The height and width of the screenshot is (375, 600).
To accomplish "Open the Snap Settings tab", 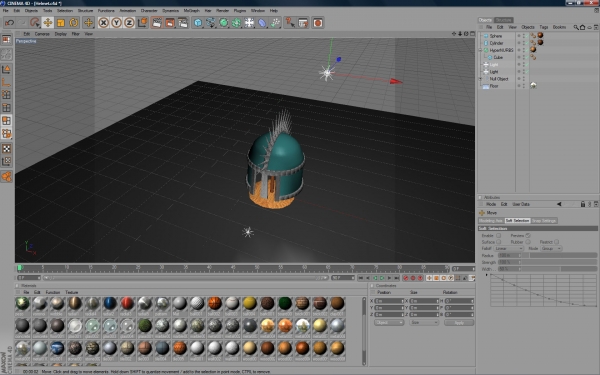I will point(544,221).
